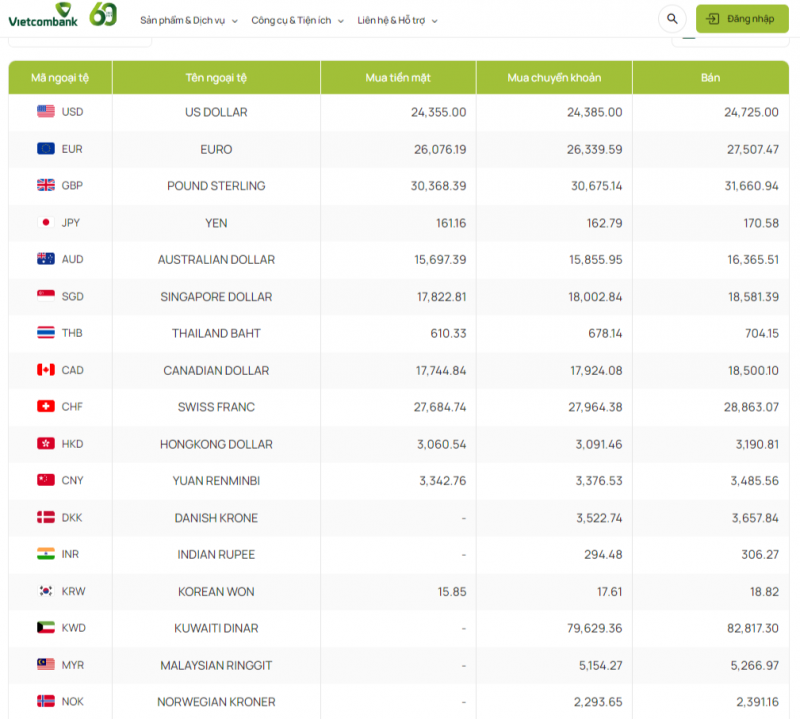Click the Kuwait flag icon for KWD
Viewport: 800px width, 719px height.
pyautogui.click(x=46, y=628)
